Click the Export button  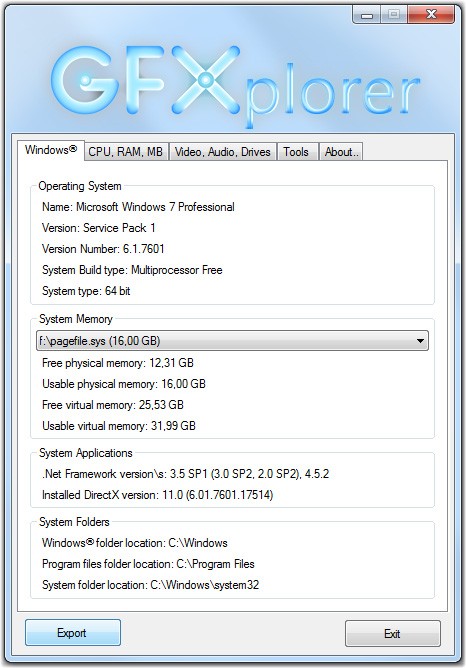pos(72,633)
